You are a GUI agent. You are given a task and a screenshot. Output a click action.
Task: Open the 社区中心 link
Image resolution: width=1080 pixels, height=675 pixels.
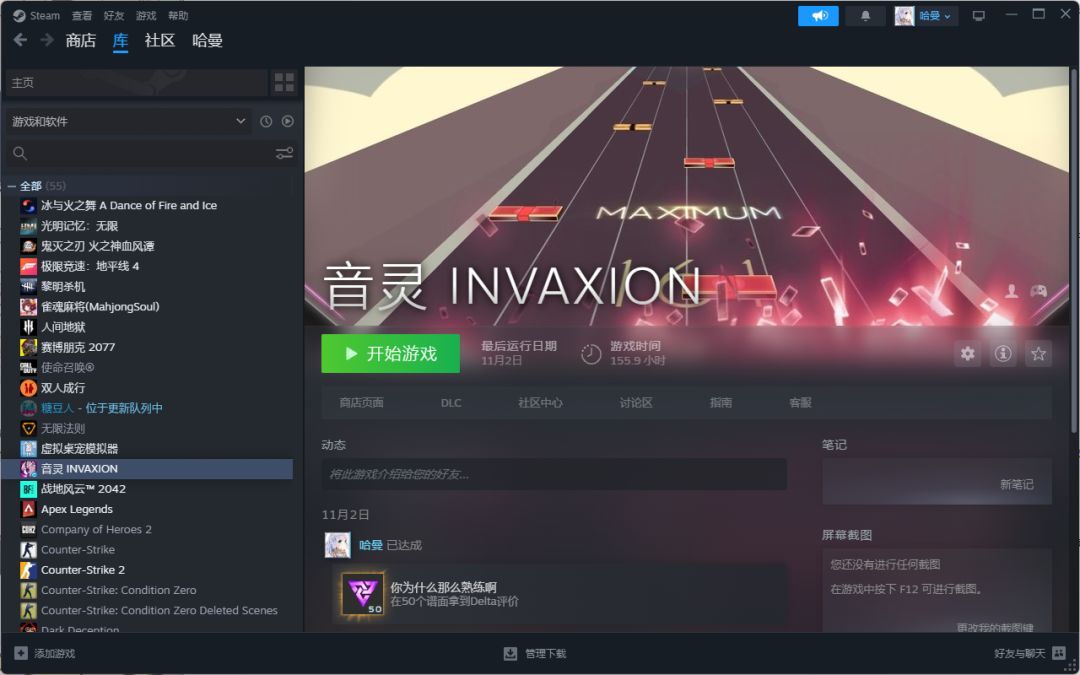coord(541,403)
